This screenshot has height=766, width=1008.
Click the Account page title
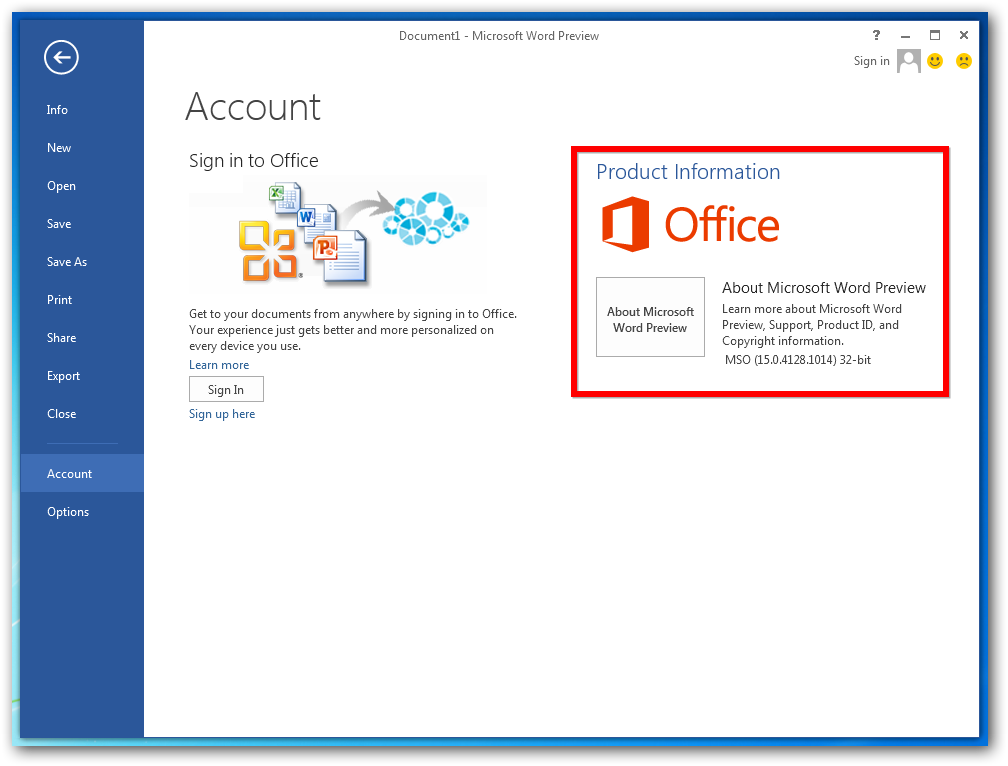tap(253, 107)
